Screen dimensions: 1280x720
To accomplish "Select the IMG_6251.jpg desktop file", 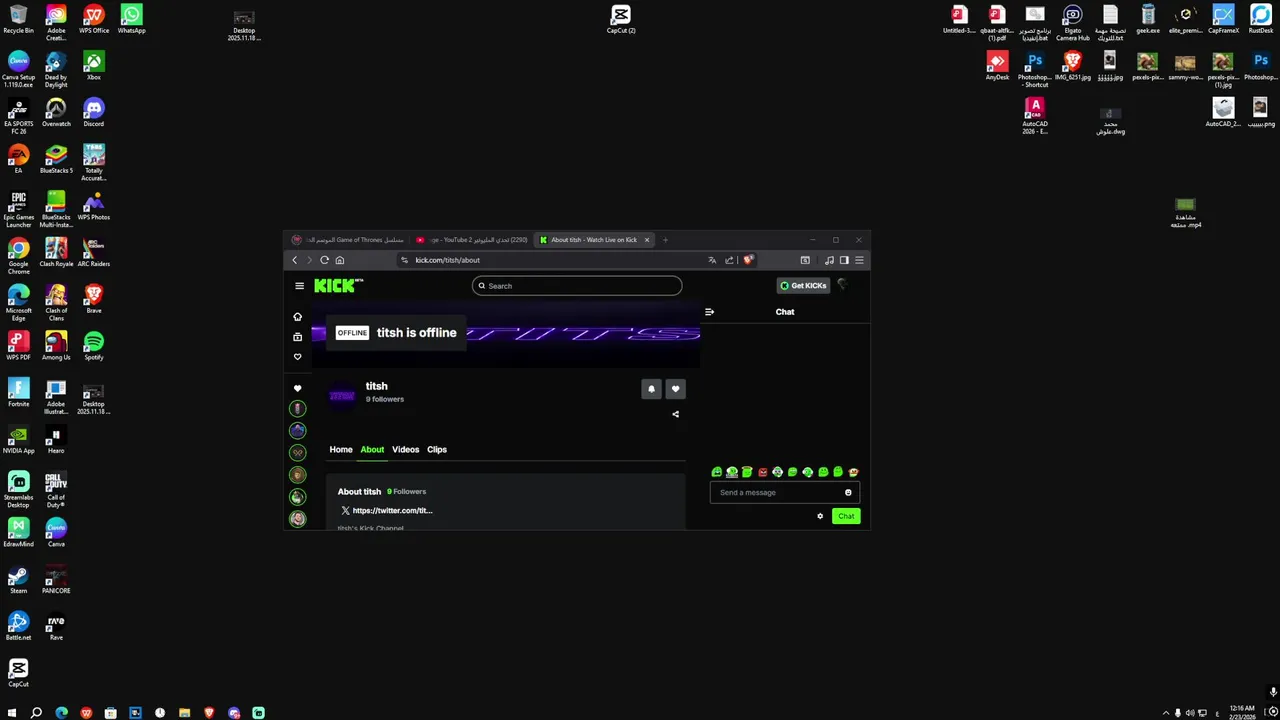I will (x=1073, y=66).
